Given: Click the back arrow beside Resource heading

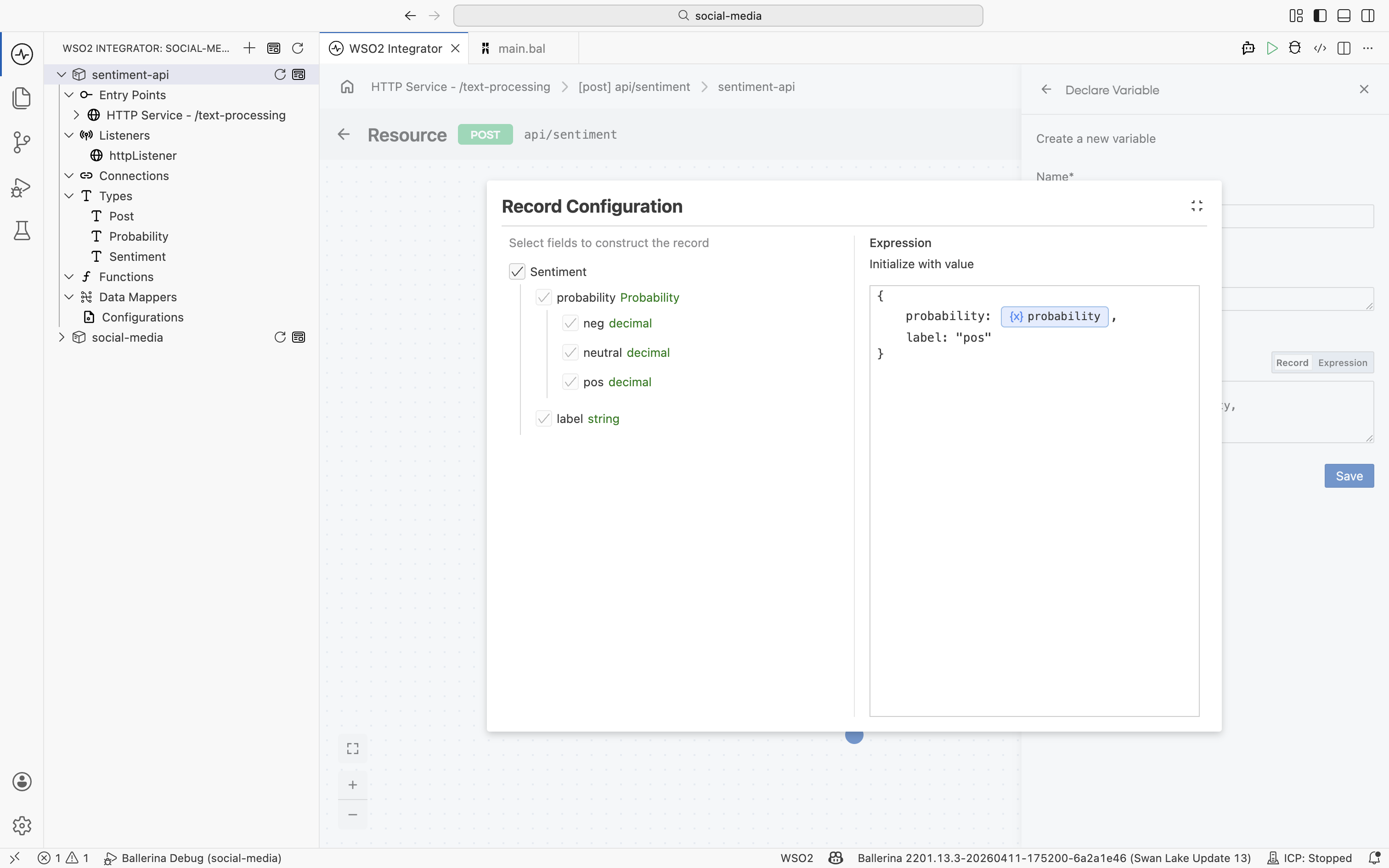Looking at the screenshot, I should point(343,134).
